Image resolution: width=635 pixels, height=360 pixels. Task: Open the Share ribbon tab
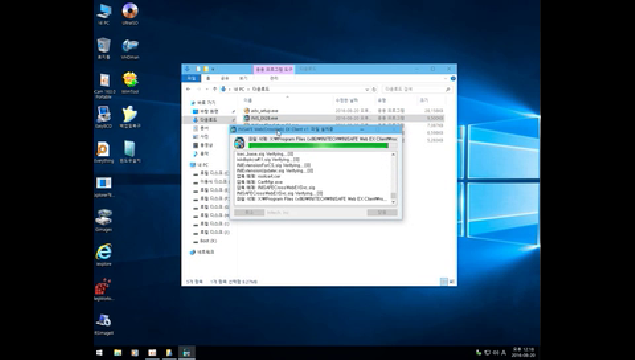[x=225, y=78]
